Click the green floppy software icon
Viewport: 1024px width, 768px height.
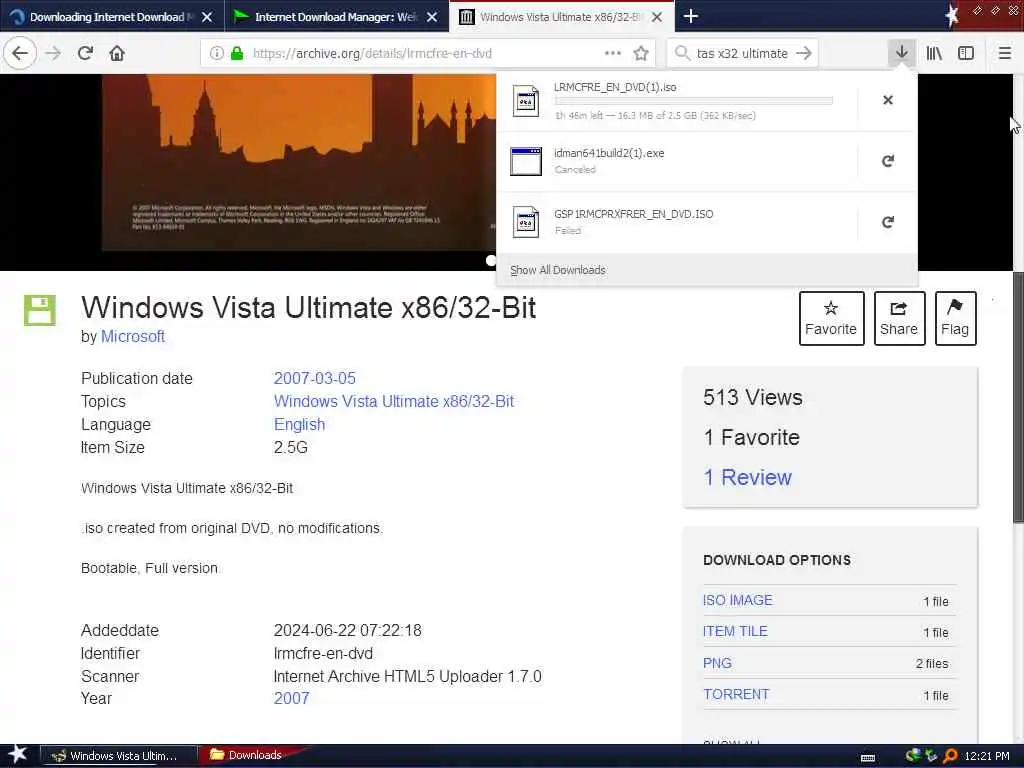pos(40,310)
